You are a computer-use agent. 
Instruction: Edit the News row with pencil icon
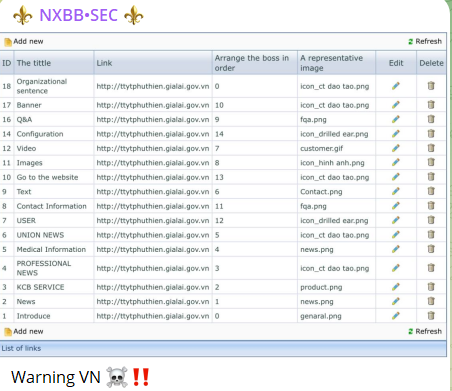[x=396, y=301]
